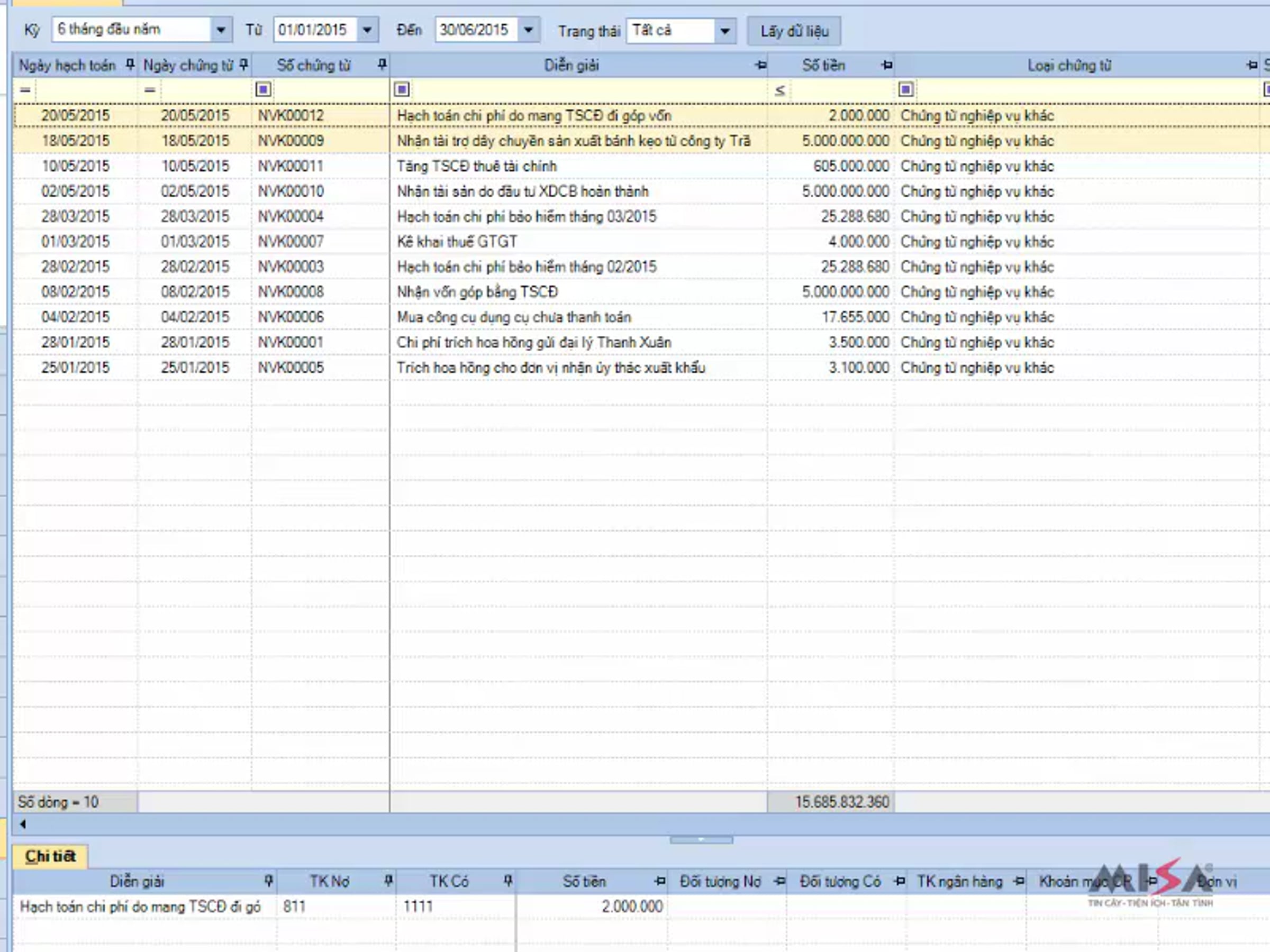
Task: Click the Từ date field 01/01/2015
Action: click(x=315, y=30)
